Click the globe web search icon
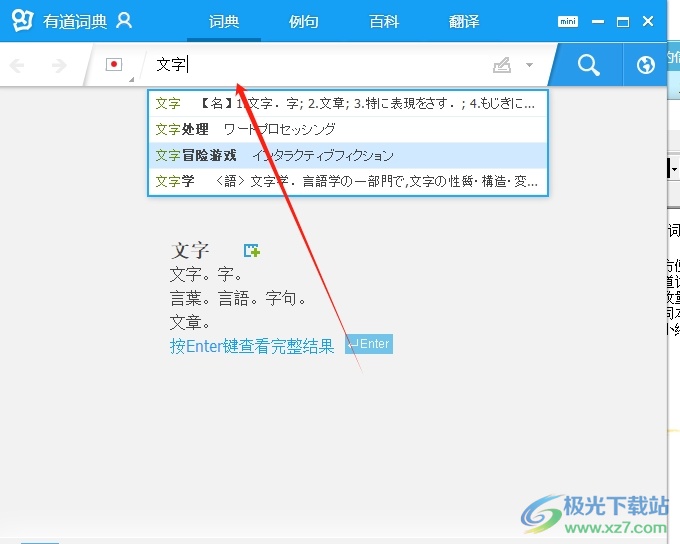Image resolution: width=680 pixels, height=544 pixels. pos(646,65)
